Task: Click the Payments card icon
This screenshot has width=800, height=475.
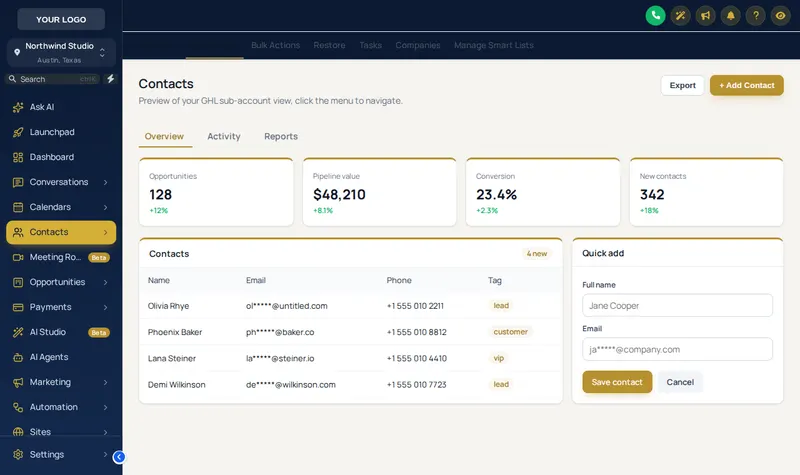Action: (18, 307)
